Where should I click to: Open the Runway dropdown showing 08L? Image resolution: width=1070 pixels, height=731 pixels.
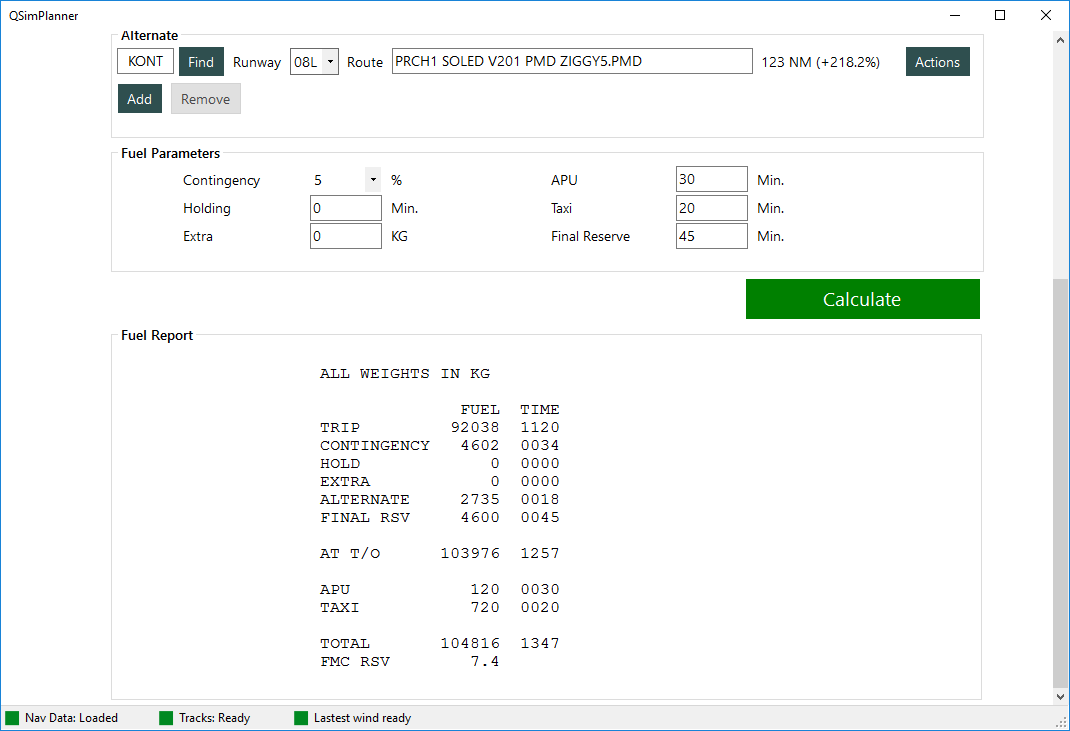tap(314, 61)
